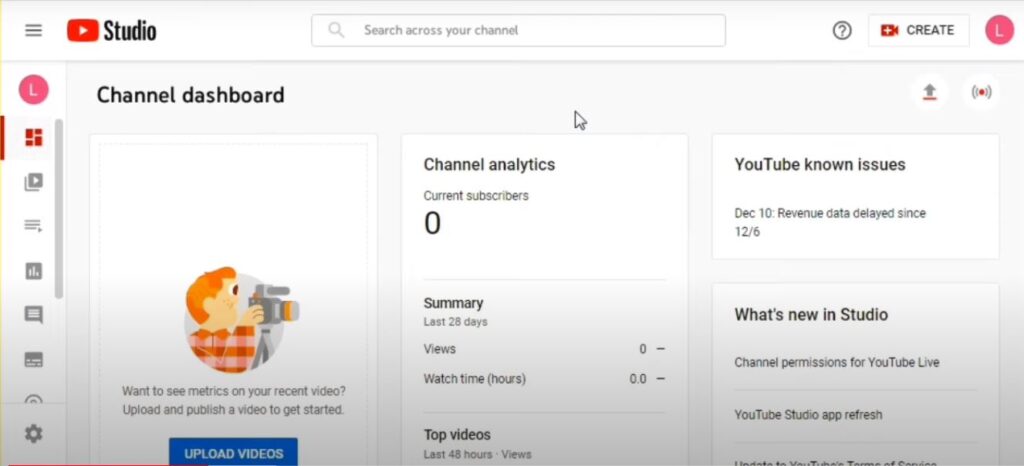Click the YouTube Studio logo
Screen dimensions: 1024x466
(x=112, y=31)
